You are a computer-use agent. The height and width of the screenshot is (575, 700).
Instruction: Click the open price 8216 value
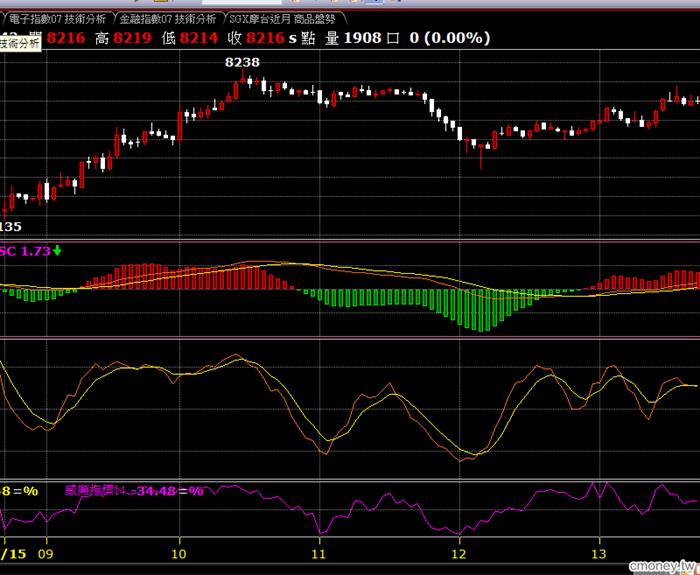[x=66, y=38]
